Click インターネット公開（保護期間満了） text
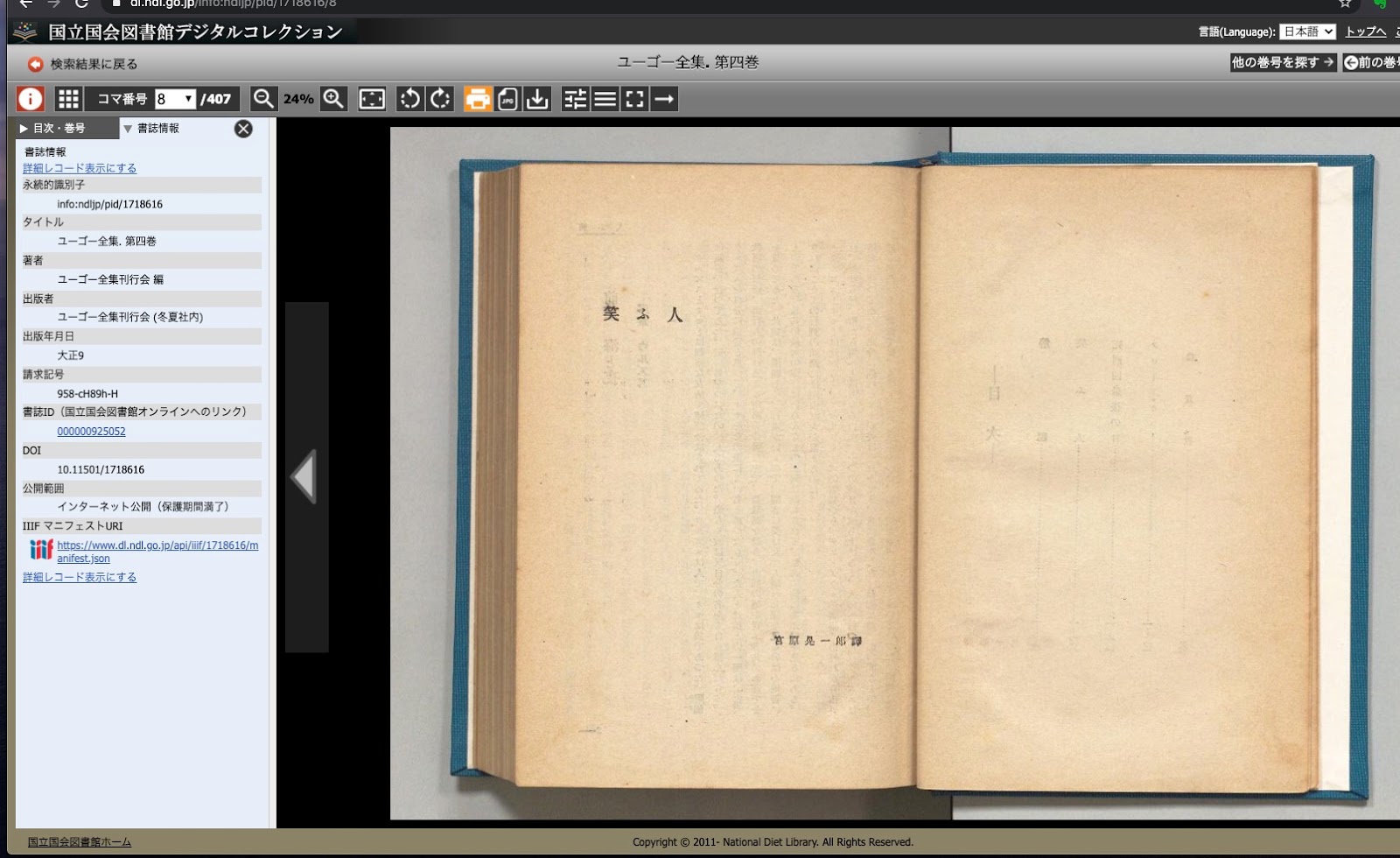Image resolution: width=1400 pixels, height=858 pixels. tap(143, 507)
